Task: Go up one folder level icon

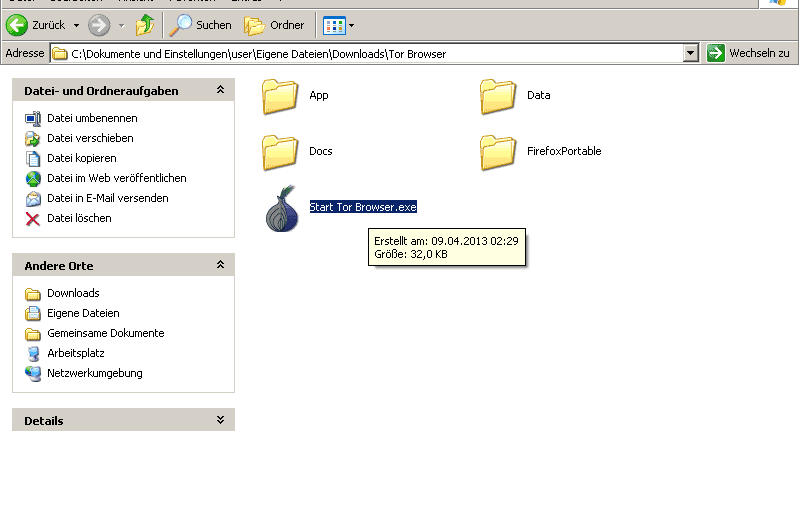Action: [145, 25]
